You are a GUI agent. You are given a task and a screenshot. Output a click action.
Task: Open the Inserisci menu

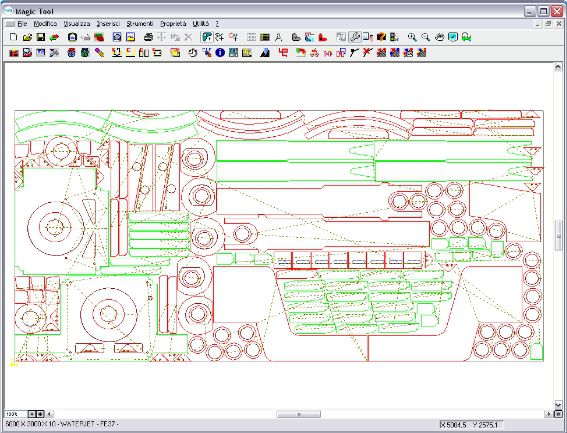click(x=108, y=24)
